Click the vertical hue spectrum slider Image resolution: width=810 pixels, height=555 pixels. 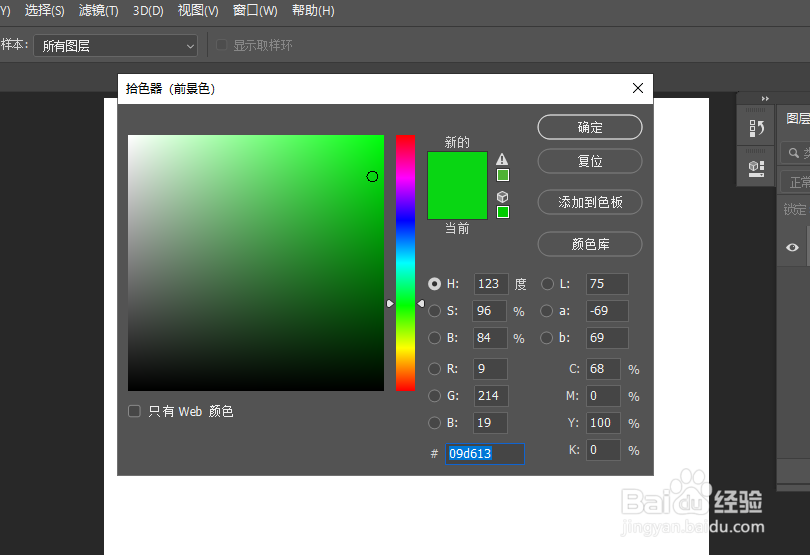pyautogui.click(x=406, y=263)
